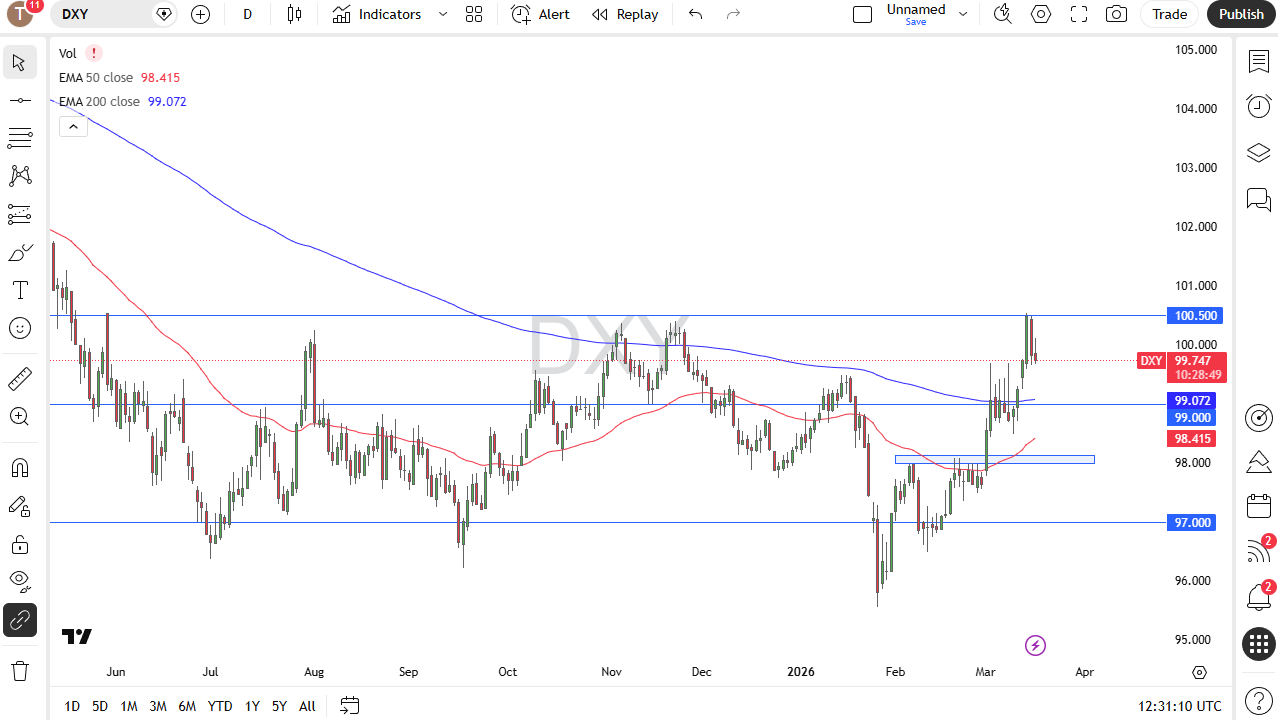The height and width of the screenshot is (720, 1278).
Task: Click the purple lightning event marker
Action: coord(1036,645)
